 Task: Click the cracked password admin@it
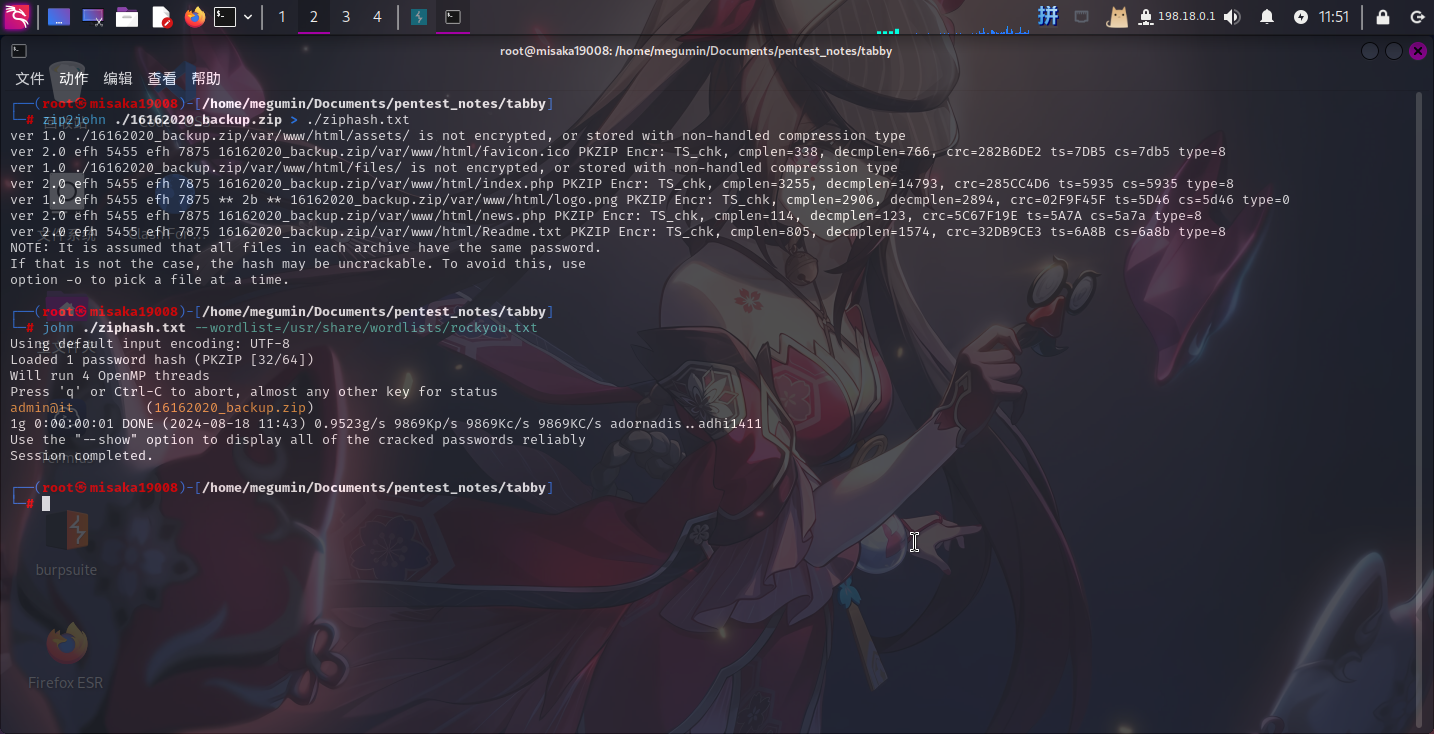42,408
